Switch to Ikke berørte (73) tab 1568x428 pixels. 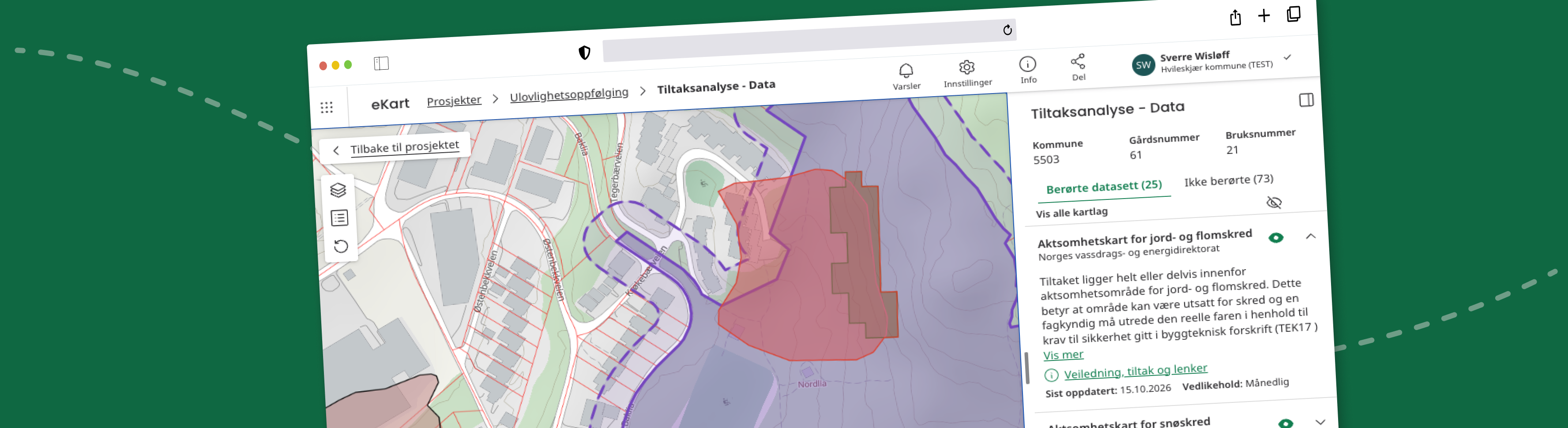pyautogui.click(x=1228, y=180)
